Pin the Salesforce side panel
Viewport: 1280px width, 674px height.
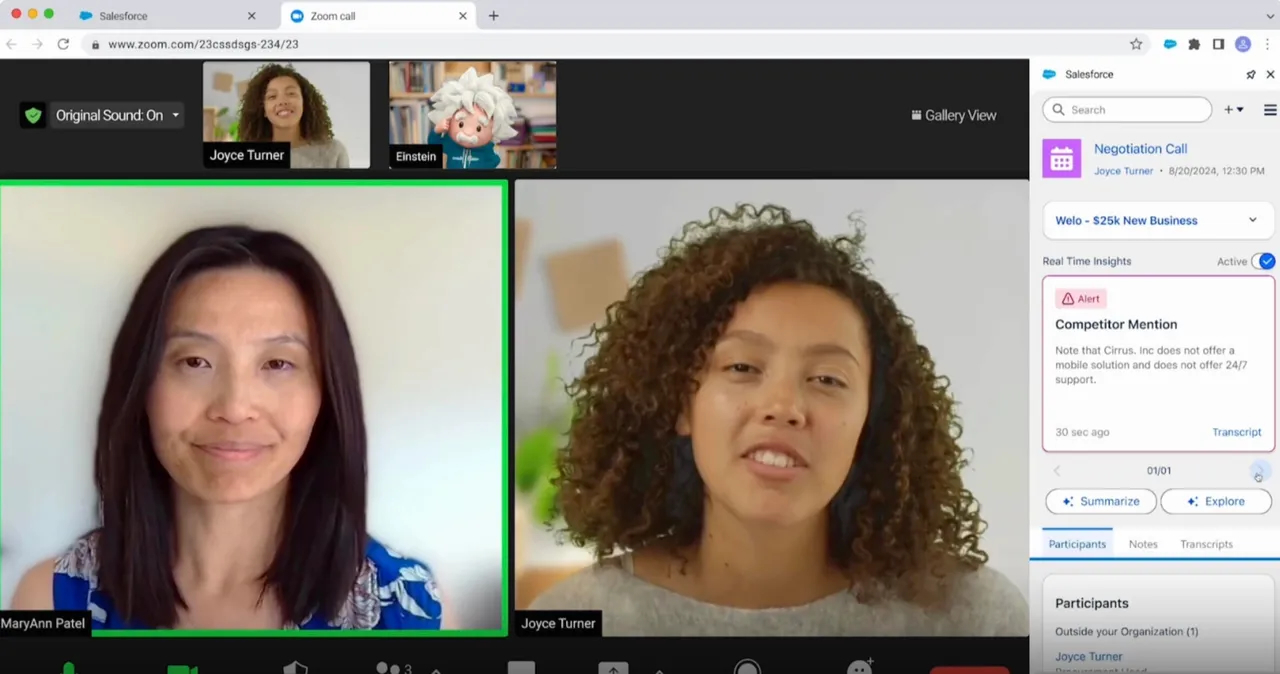pos(1250,75)
